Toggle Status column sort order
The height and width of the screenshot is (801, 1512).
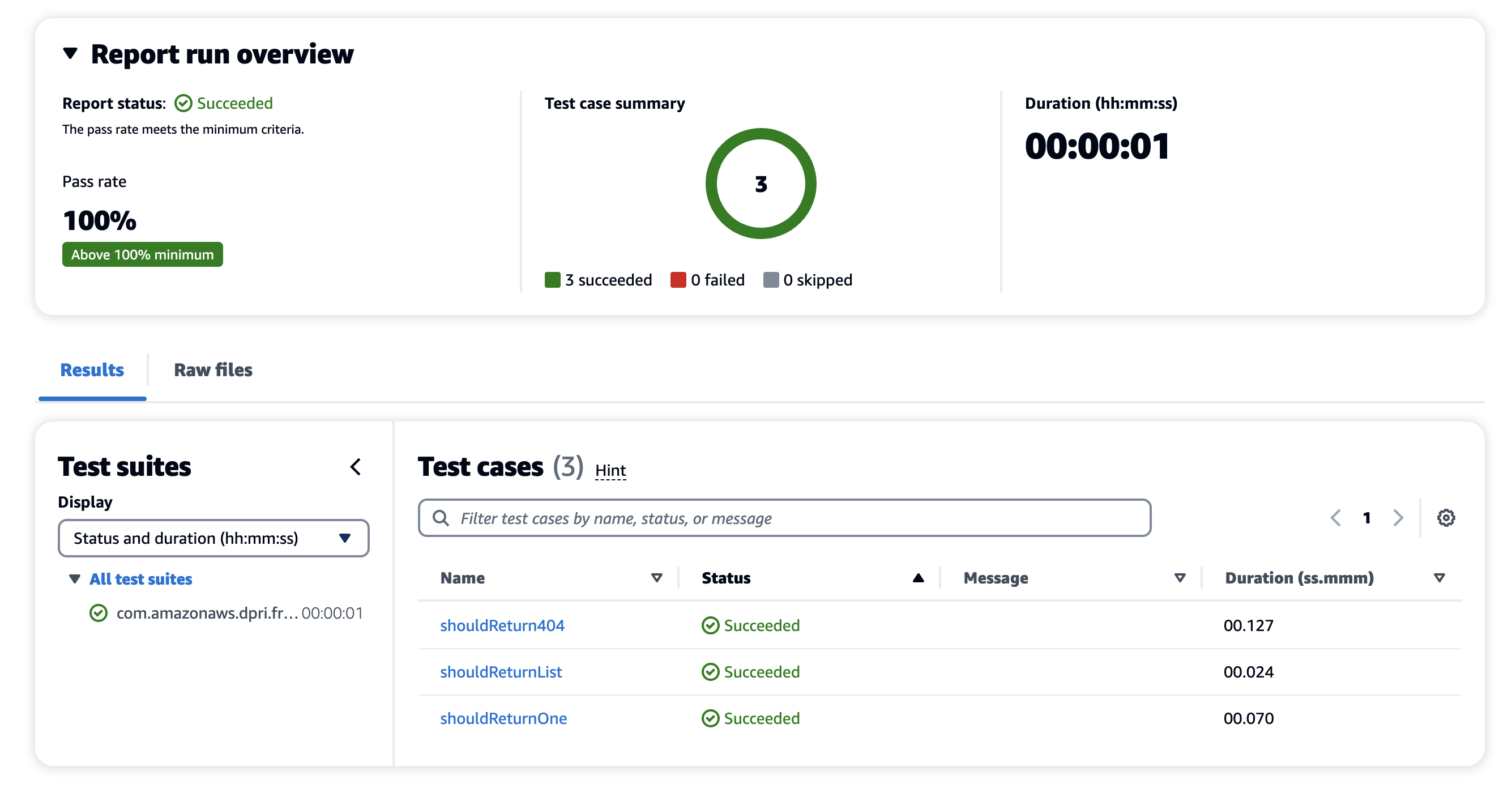point(919,578)
